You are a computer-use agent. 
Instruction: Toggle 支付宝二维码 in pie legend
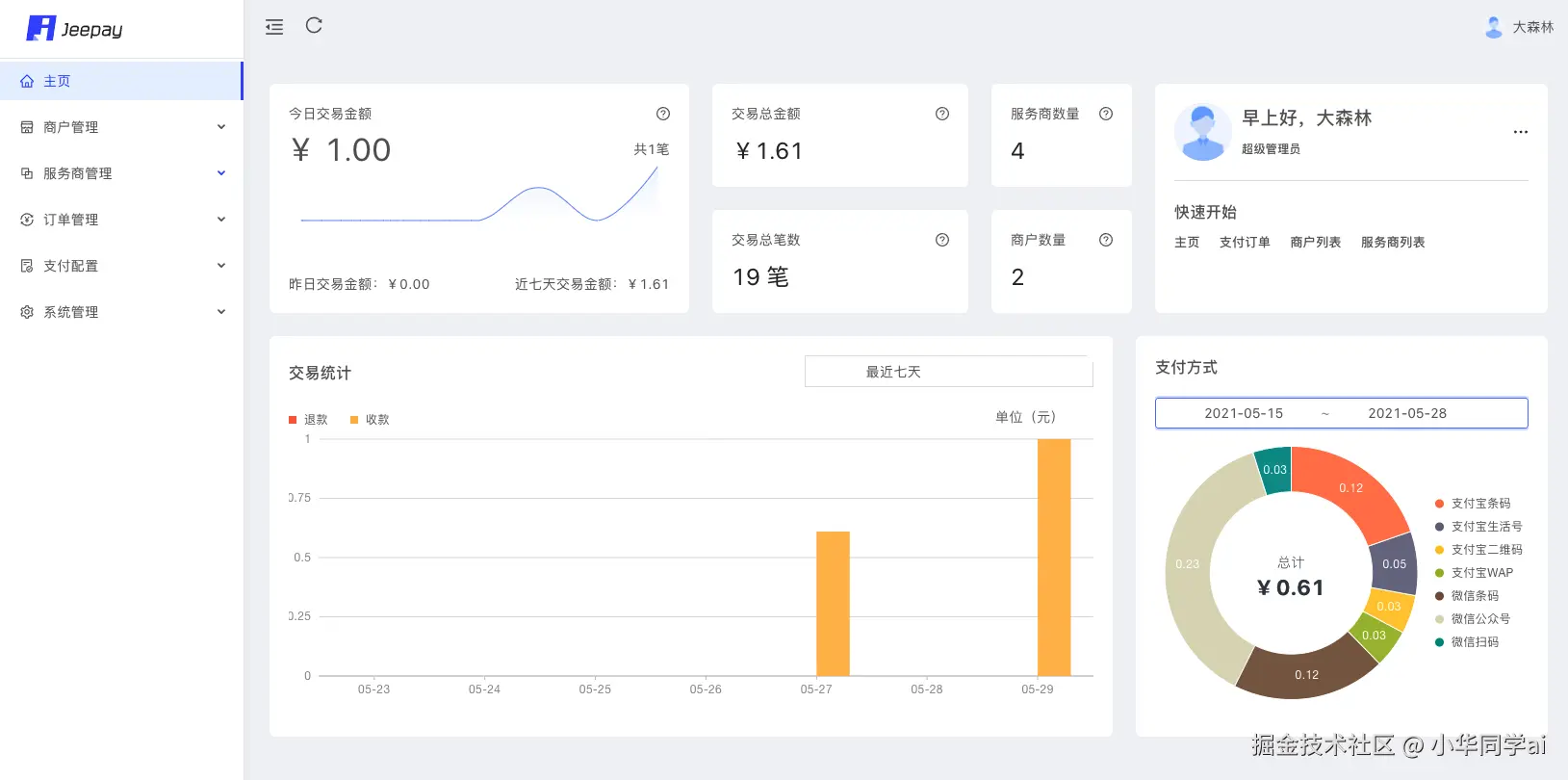coord(1478,550)
